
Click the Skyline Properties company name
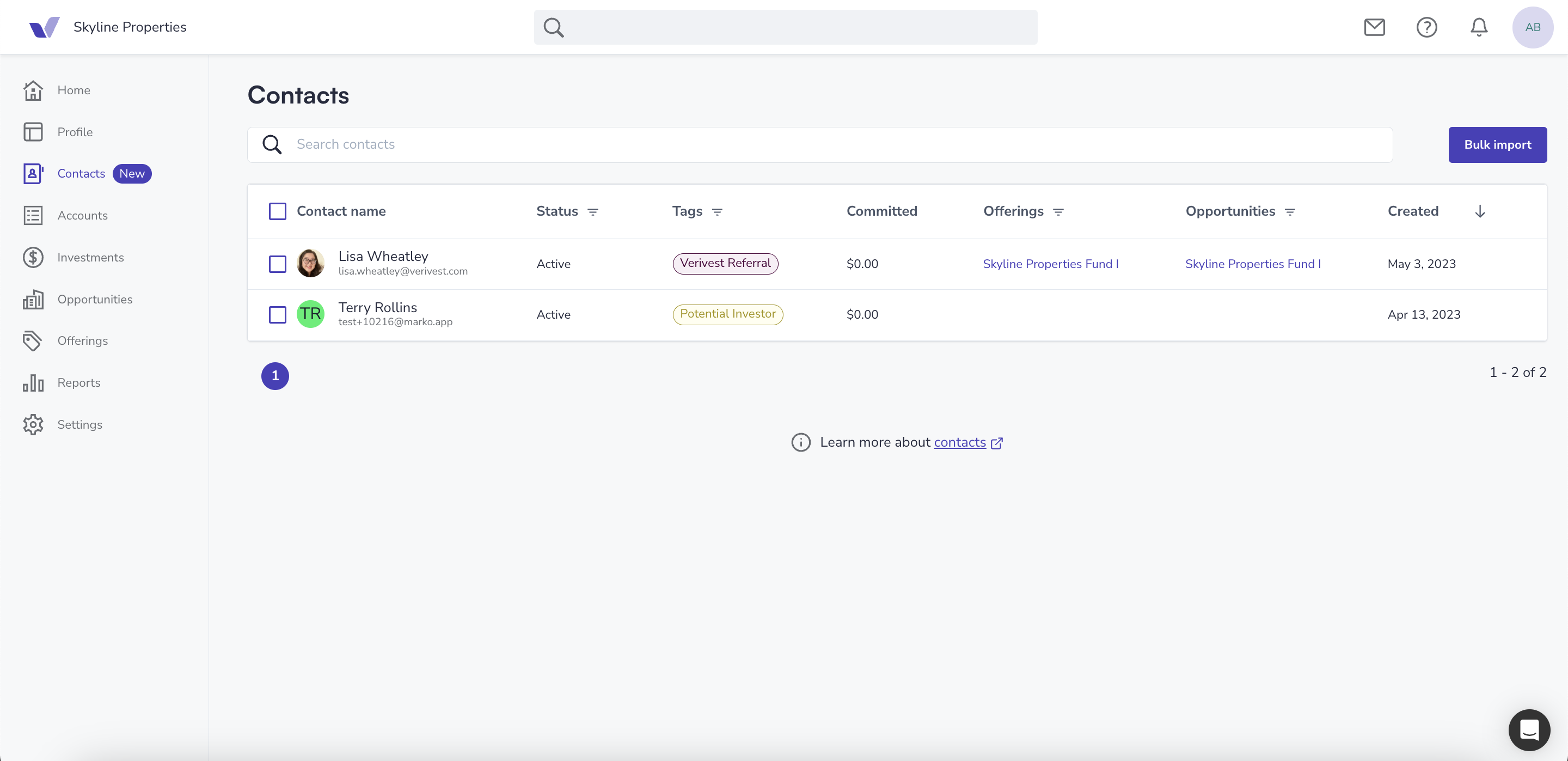130,27
